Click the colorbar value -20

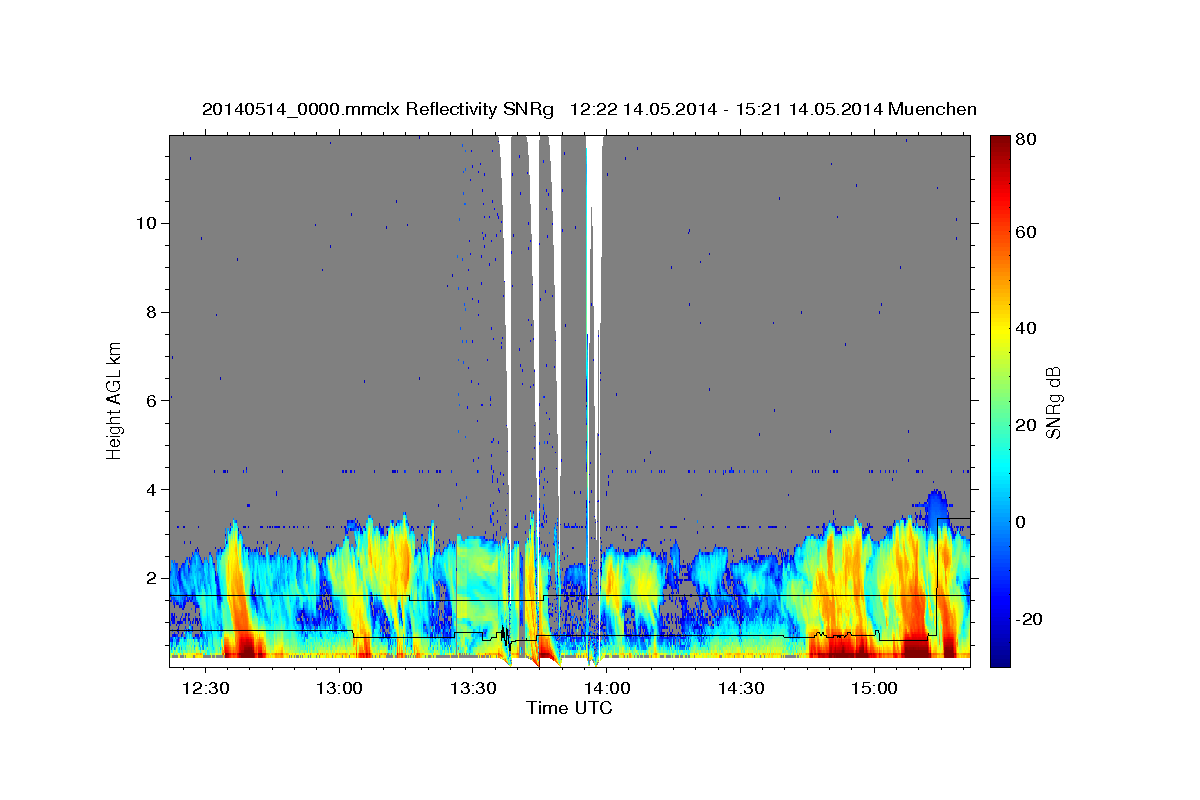pos(1029,619)
